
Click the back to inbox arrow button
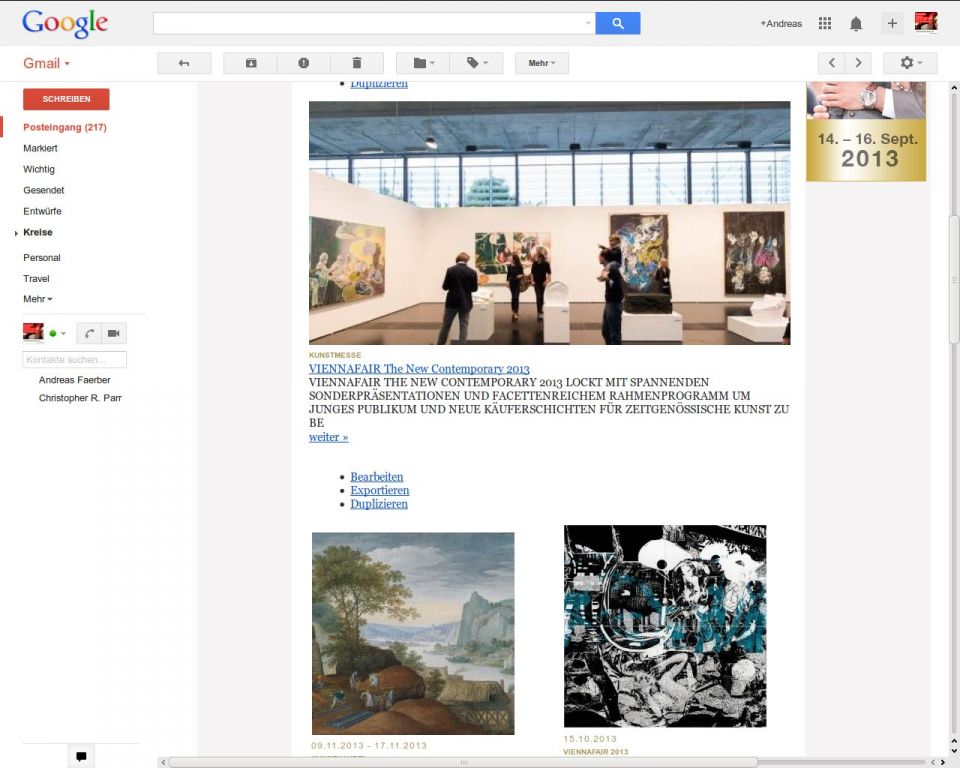coord(184,63)
